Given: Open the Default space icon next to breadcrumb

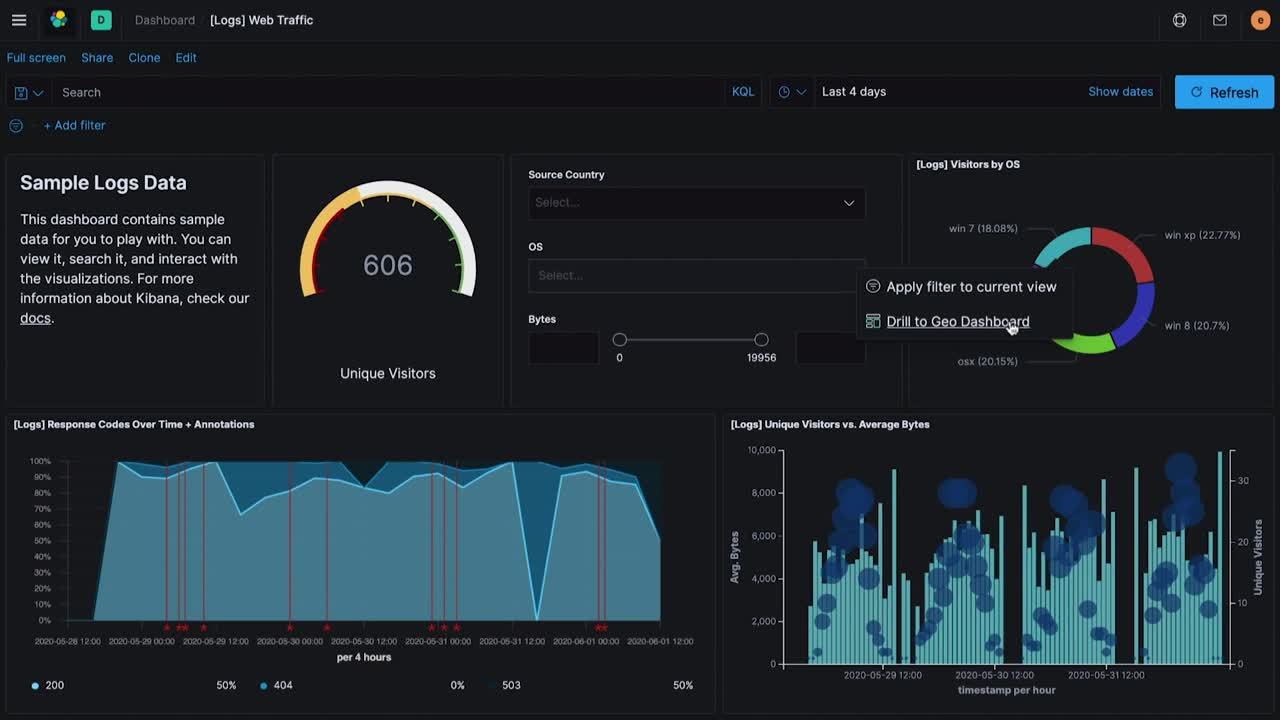Looking at the screenshot, I should [100, 20].
